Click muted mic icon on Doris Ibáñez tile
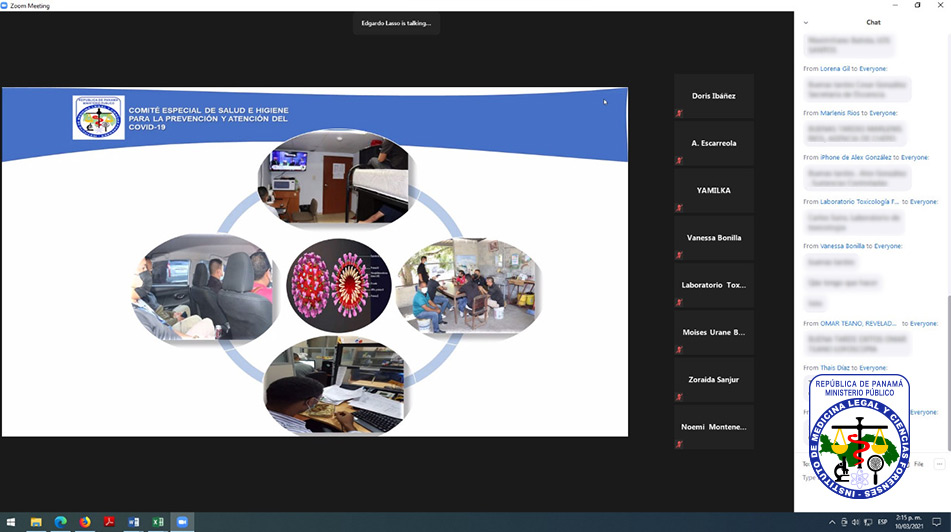The image size is (951, 532). [679, 113]
